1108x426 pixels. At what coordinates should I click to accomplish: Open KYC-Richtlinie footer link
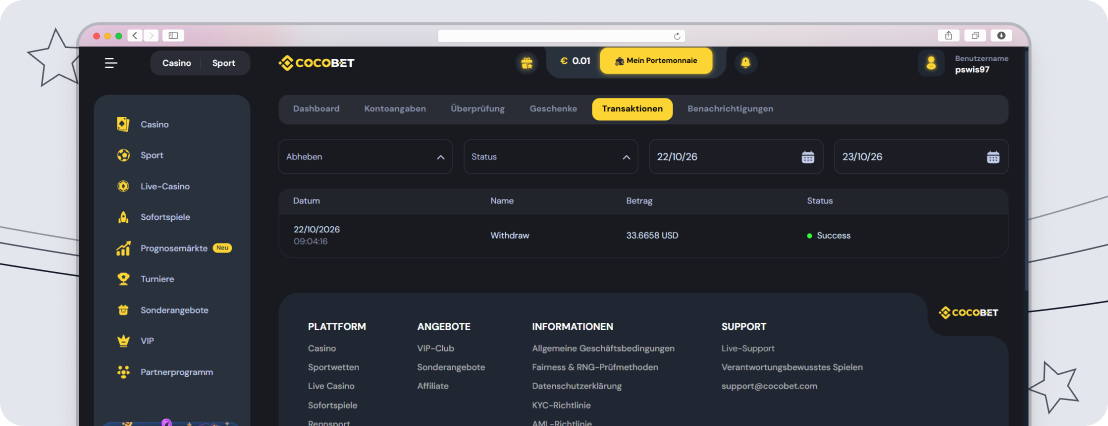(561, 406)
